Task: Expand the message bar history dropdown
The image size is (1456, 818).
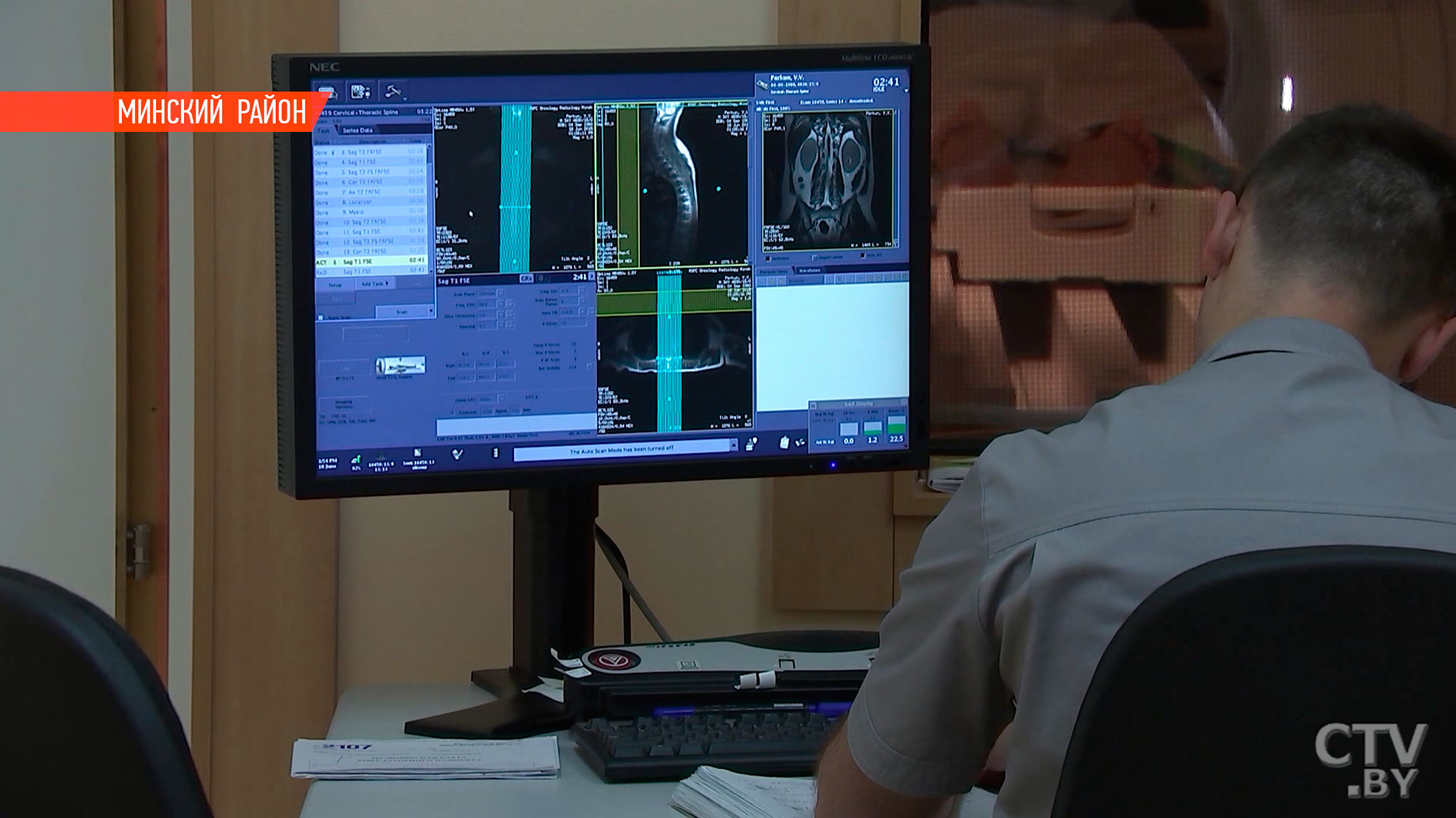Action: (x=733, y=446)
